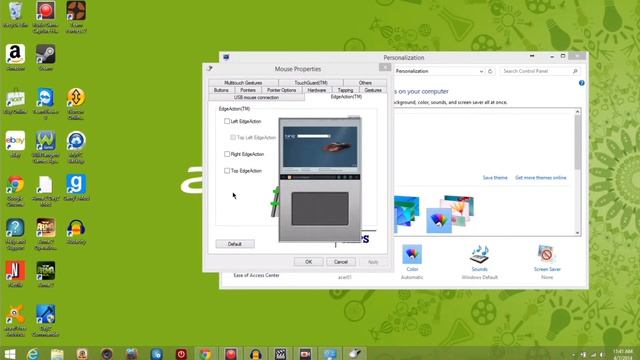Switch to the Multitouch Gestures tab
640x360 pixels.
pos(243,83)
